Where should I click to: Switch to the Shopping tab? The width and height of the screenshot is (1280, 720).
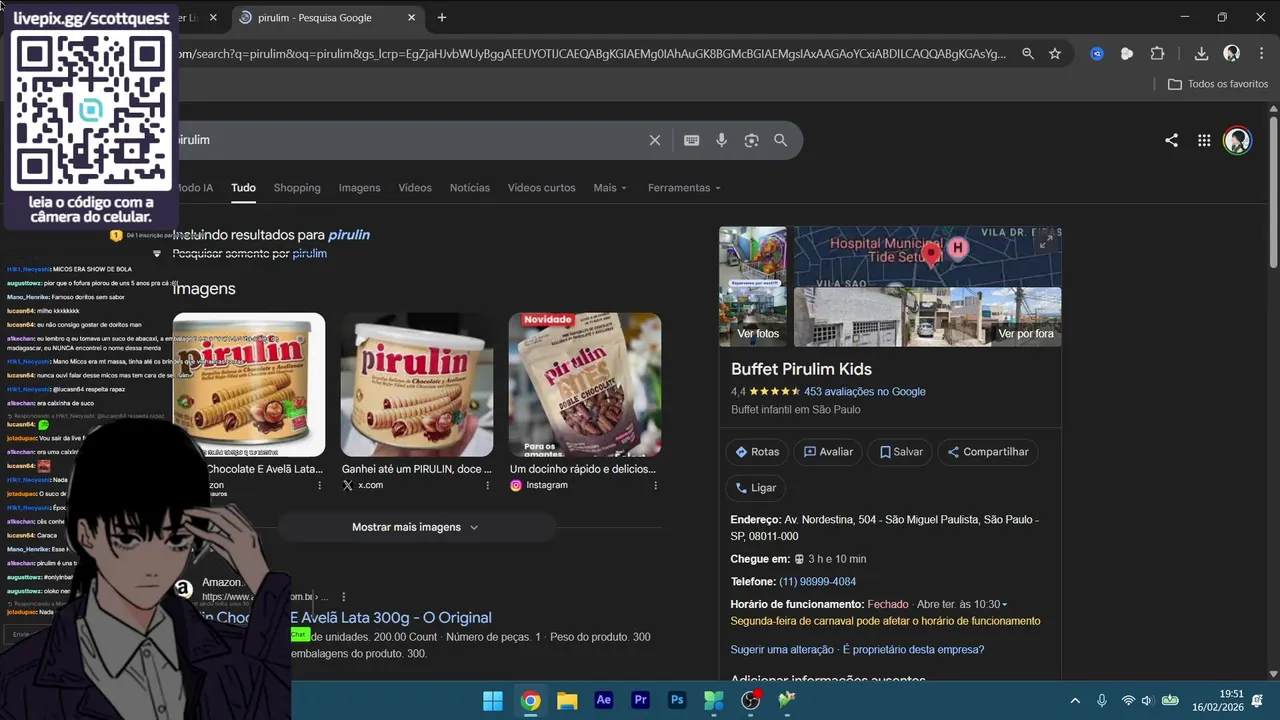tap(297, 188)
